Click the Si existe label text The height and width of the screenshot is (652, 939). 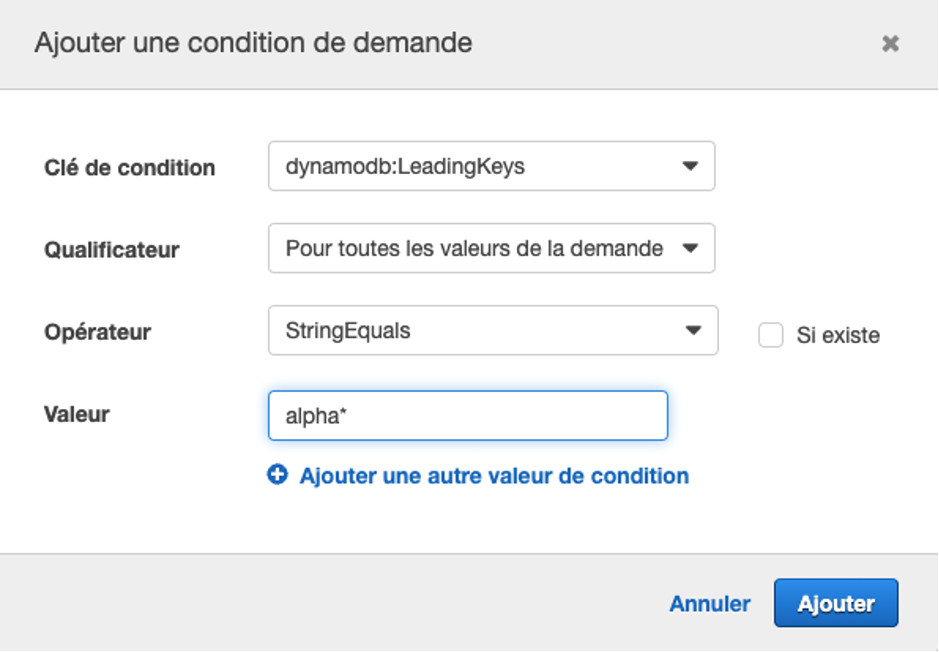(838, 335)
